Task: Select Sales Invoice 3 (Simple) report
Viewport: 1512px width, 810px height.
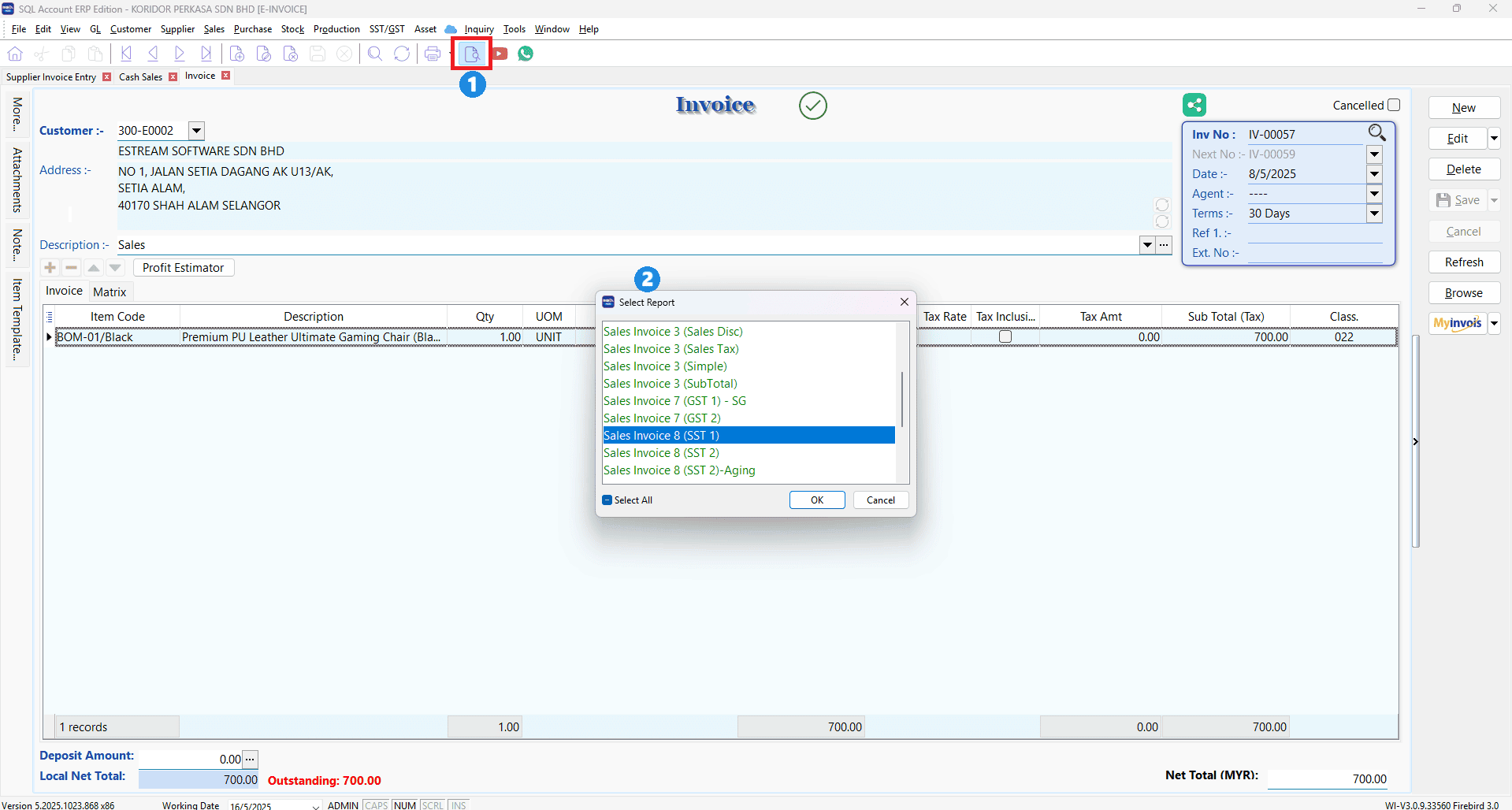Action: click(665, 366)
